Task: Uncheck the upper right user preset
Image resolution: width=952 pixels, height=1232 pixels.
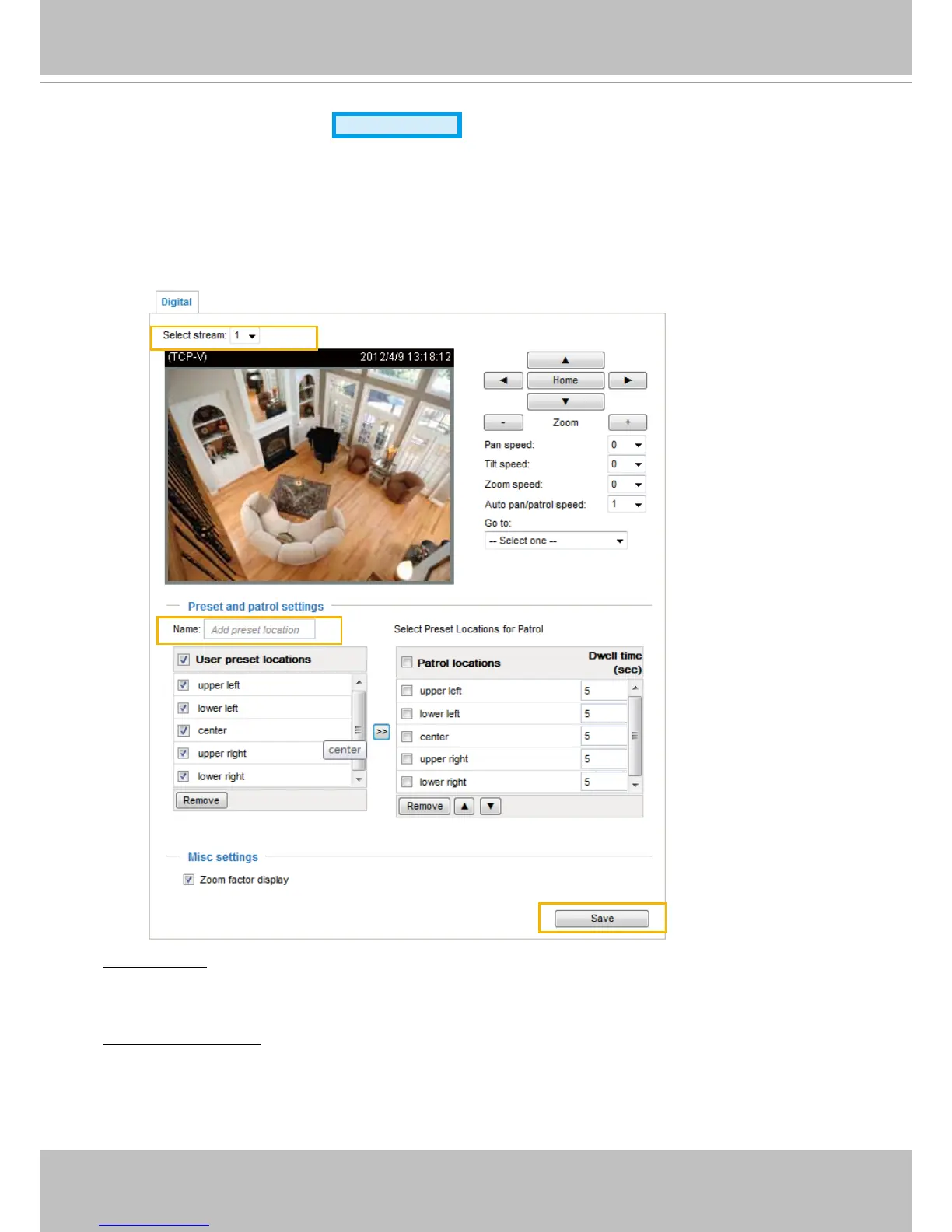Action: 184,753
